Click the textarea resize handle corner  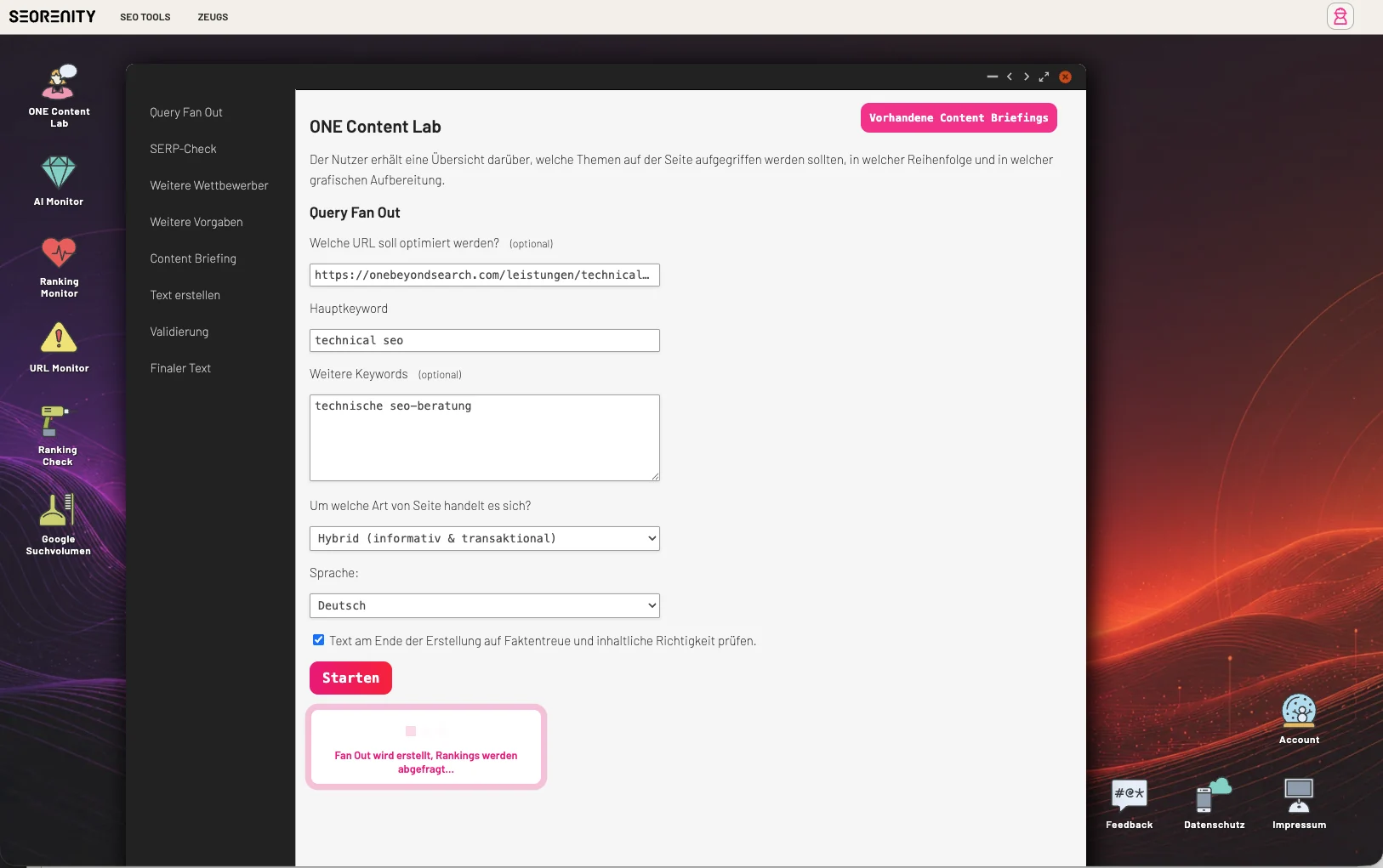click(655, 476)
